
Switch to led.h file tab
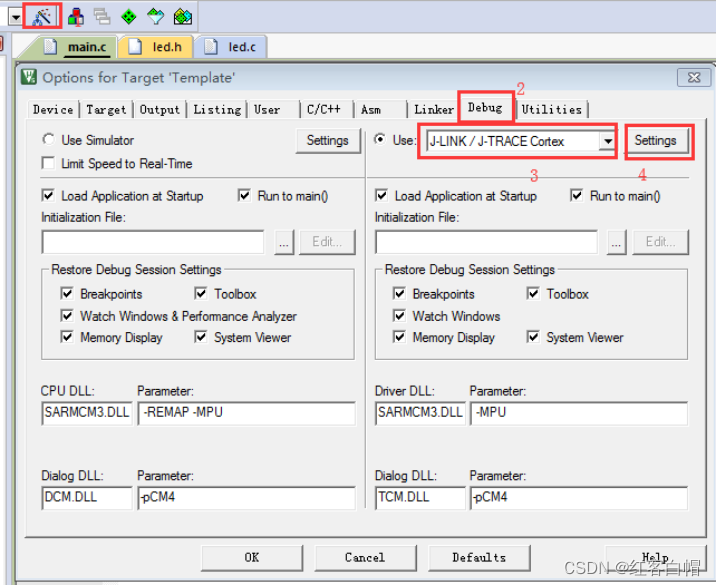point(156,47)
